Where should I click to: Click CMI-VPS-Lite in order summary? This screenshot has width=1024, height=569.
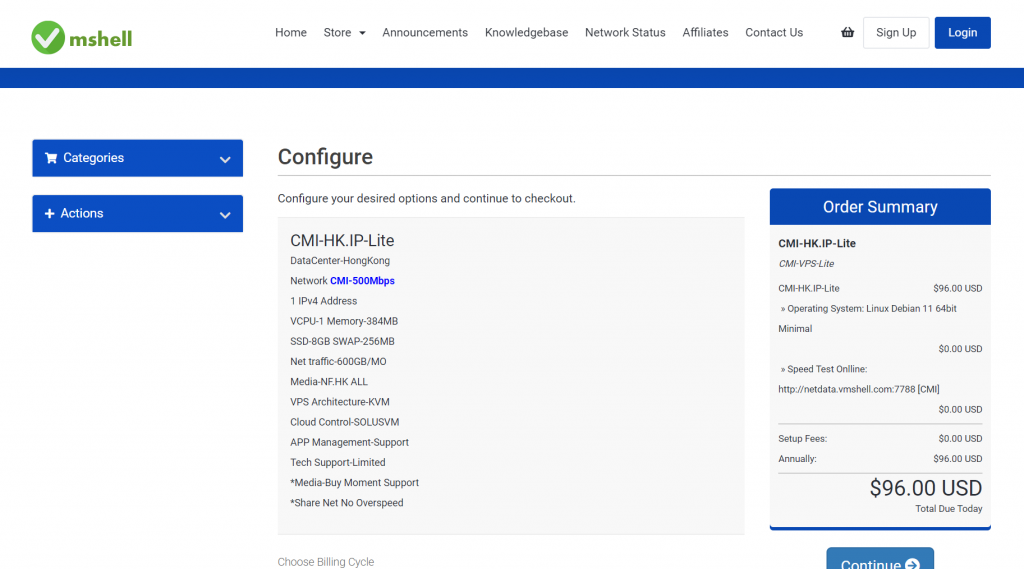click(806, 264)
